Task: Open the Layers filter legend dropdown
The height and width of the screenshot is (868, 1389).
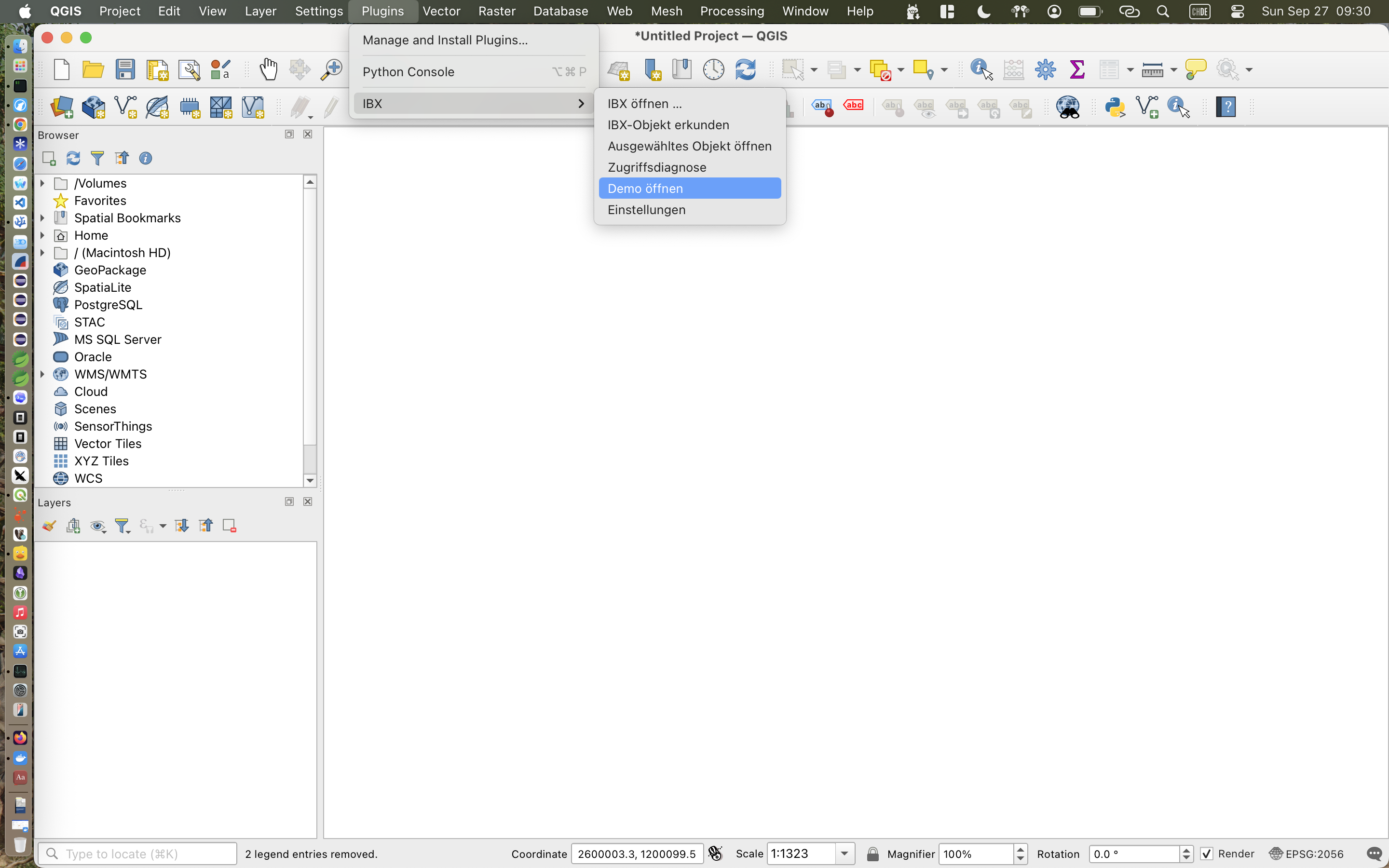Action: pos(123,526)
